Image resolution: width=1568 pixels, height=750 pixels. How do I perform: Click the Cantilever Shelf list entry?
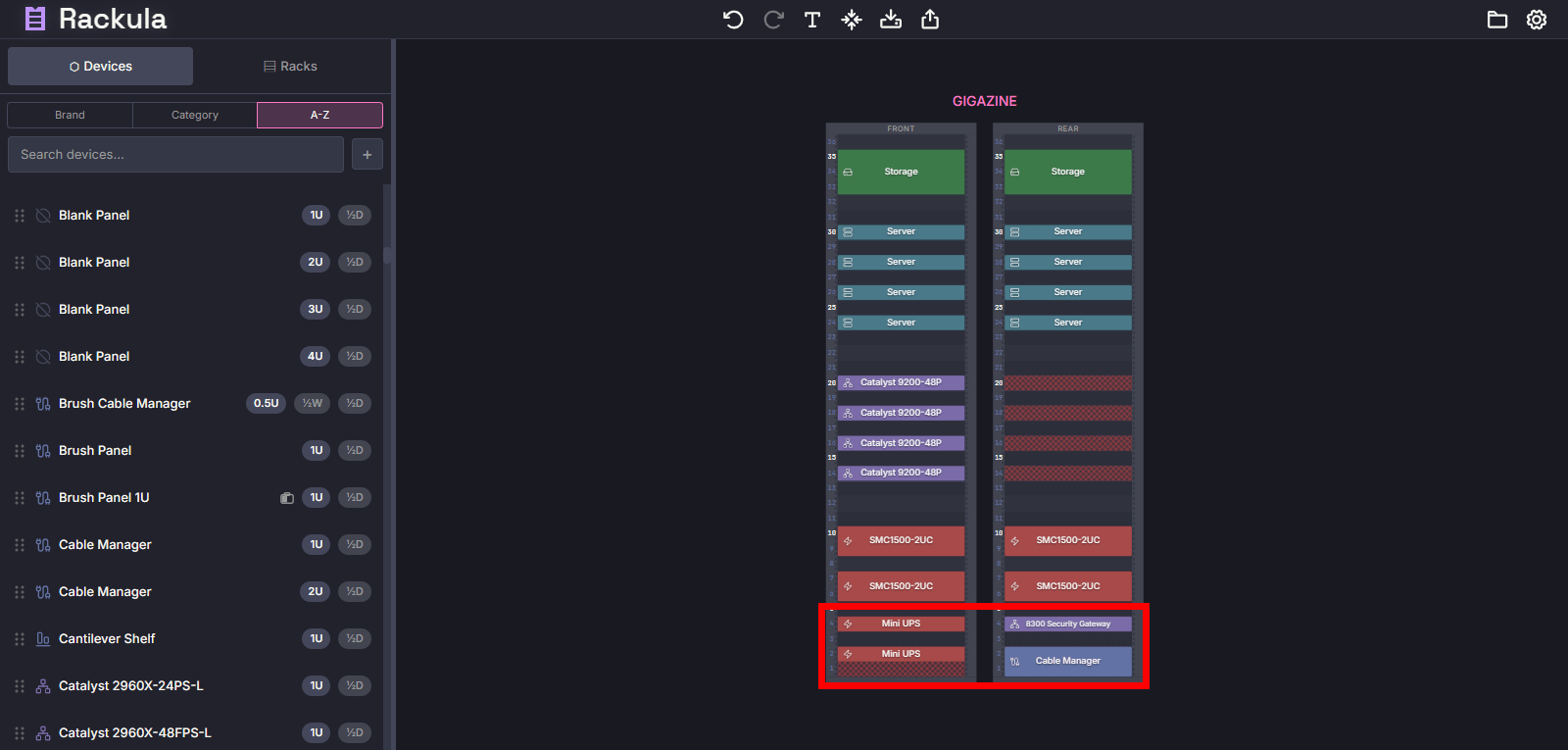click(107, 639)
